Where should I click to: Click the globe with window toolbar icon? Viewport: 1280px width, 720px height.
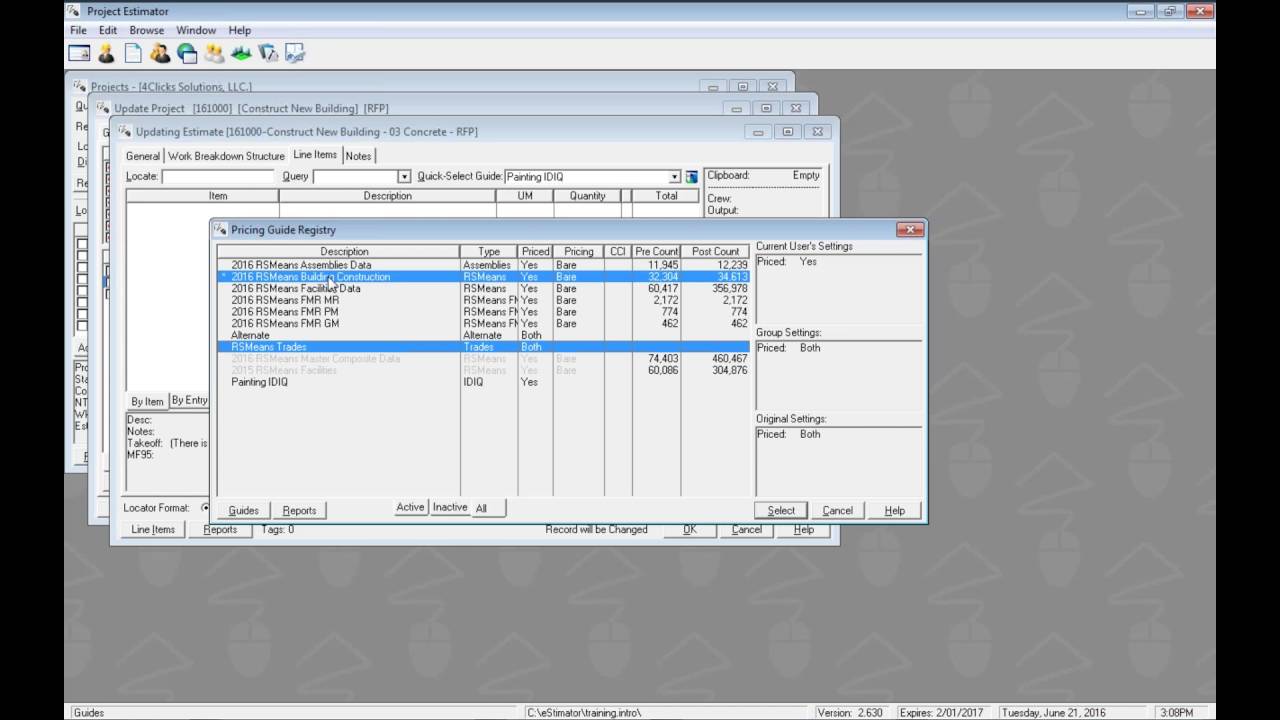[x=187, y=53]
